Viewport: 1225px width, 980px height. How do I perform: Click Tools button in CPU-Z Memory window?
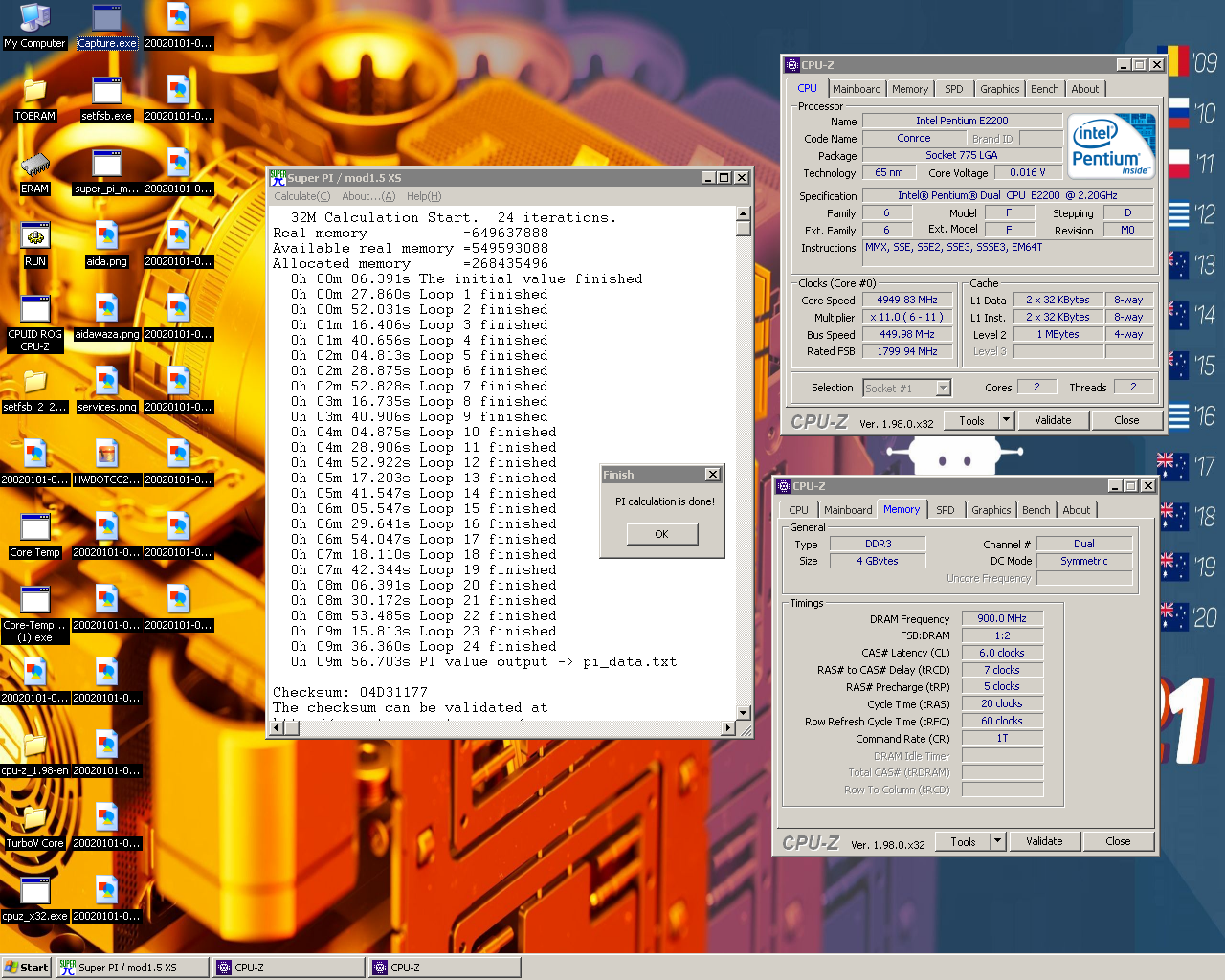point(963,841)
